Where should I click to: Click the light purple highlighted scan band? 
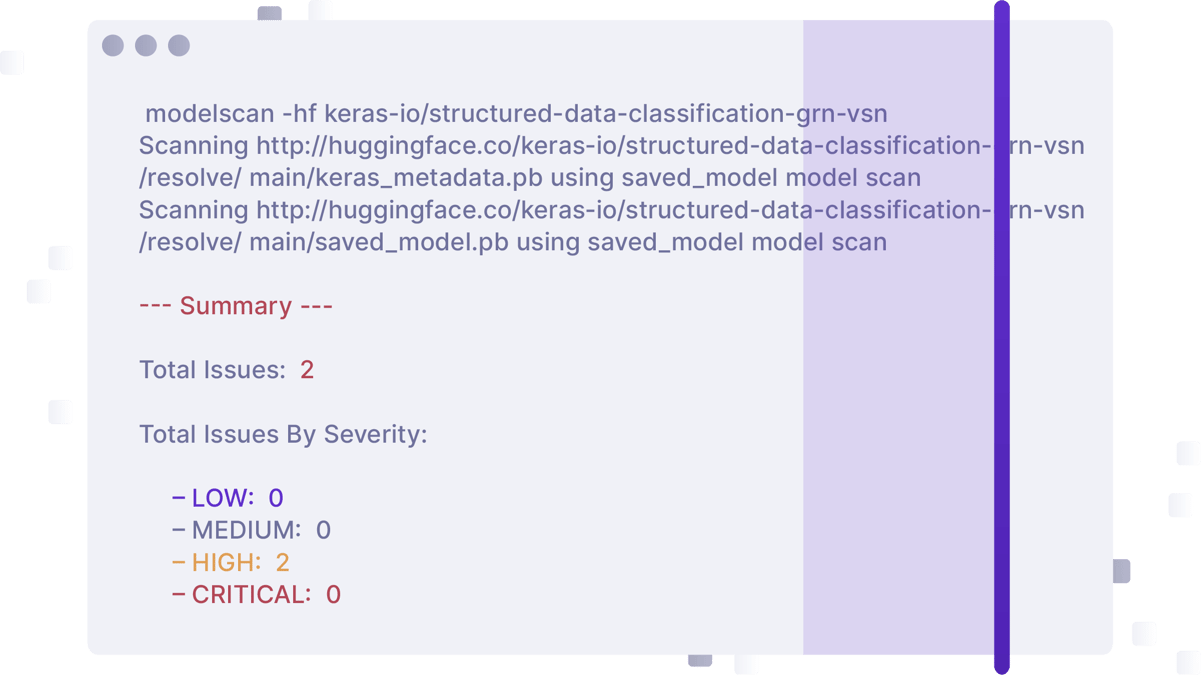click(x=898, y=400)
